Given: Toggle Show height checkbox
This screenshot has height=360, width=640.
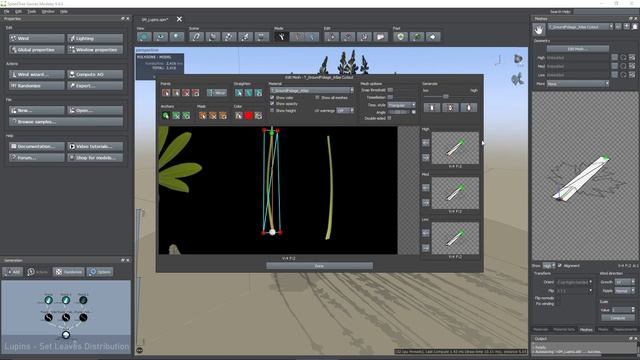Looking at the screenshot, I should (272, 110).
